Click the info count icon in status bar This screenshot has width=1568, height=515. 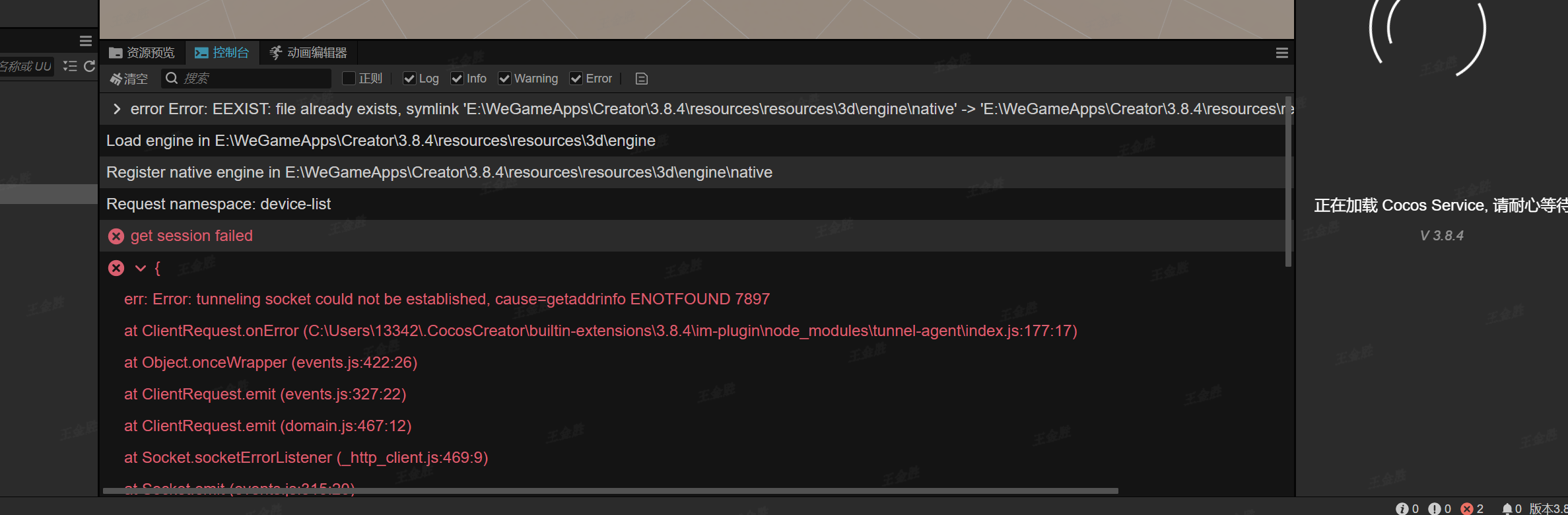pyautogui.click(x=1402, y=508)
